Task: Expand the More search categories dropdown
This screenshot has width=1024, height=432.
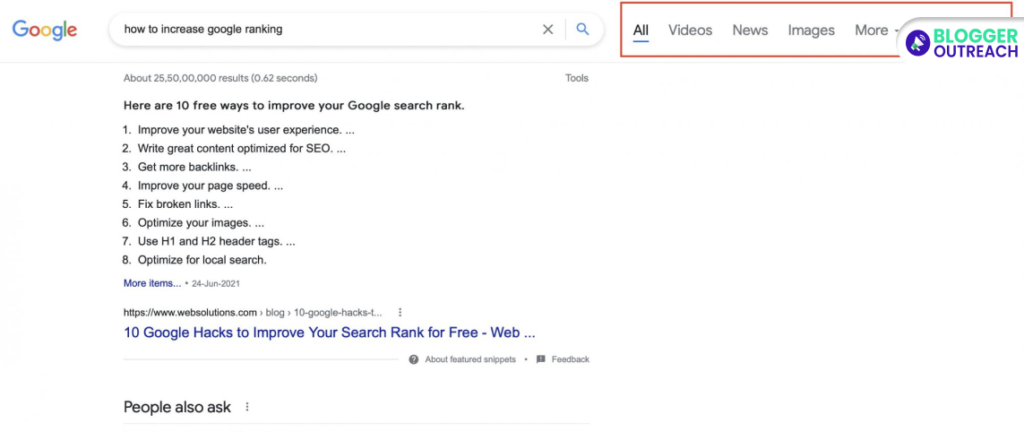Action: [x=874, y=30]
